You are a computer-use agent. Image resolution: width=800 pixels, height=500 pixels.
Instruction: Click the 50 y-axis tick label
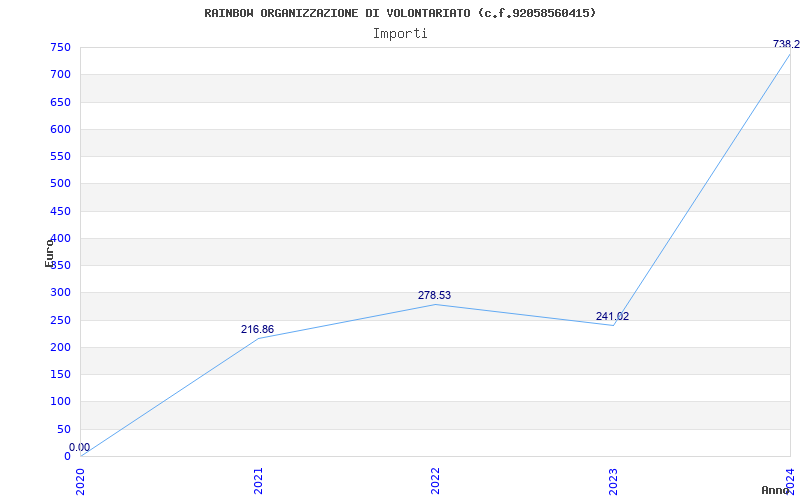[x=64, y=429]
